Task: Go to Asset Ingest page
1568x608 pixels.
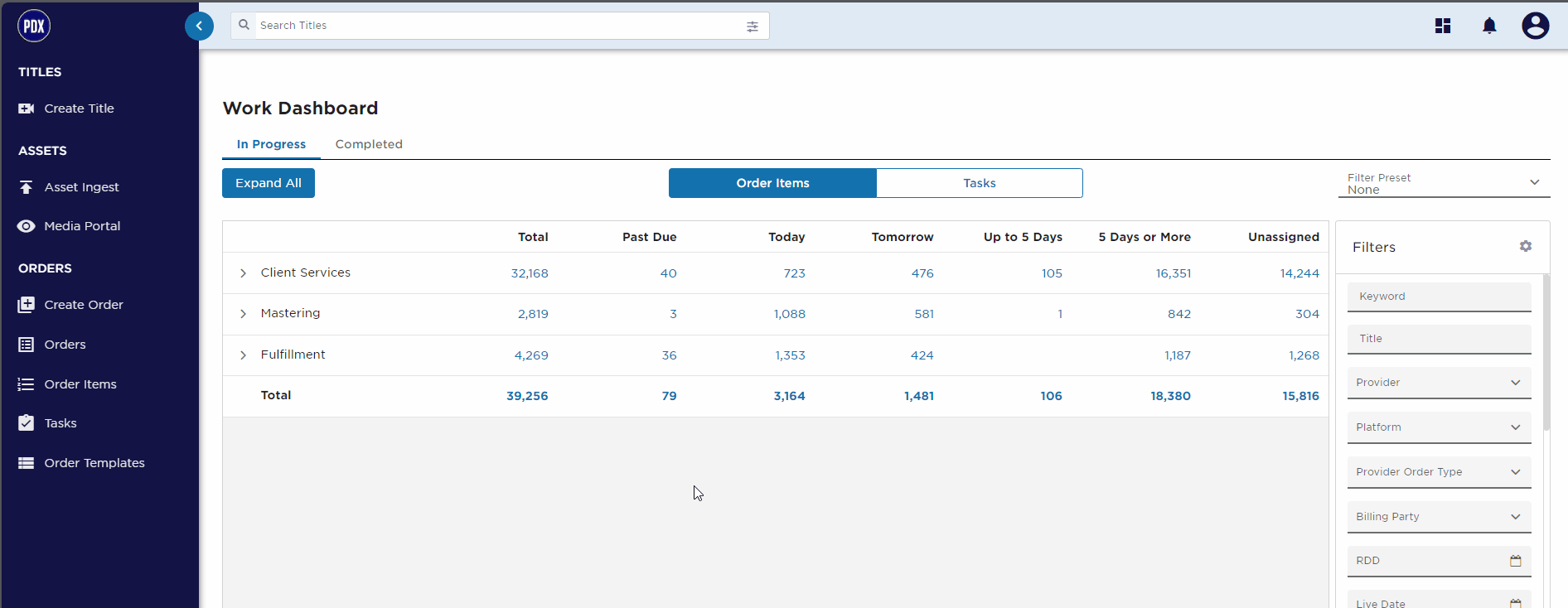Action: [81, 187]
